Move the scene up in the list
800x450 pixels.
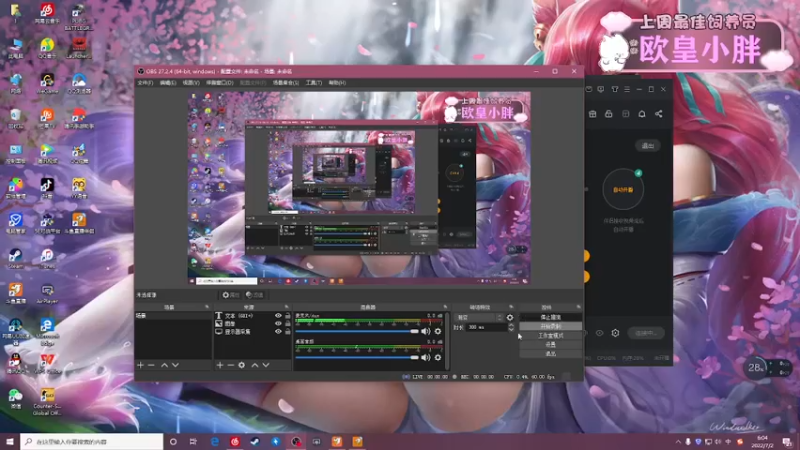(x=164, y=365)
